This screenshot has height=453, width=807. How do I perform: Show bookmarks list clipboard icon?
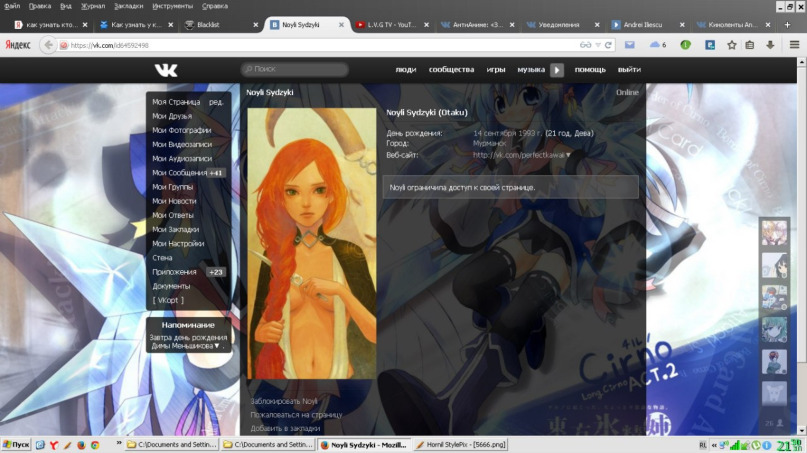(750, 45)
